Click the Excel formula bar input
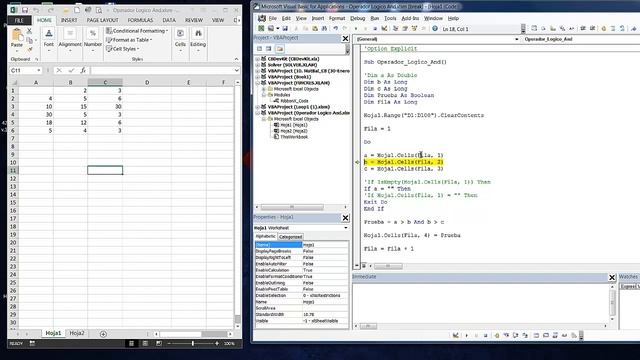Screen dimensions: 640x360 [x=162, y=71]
